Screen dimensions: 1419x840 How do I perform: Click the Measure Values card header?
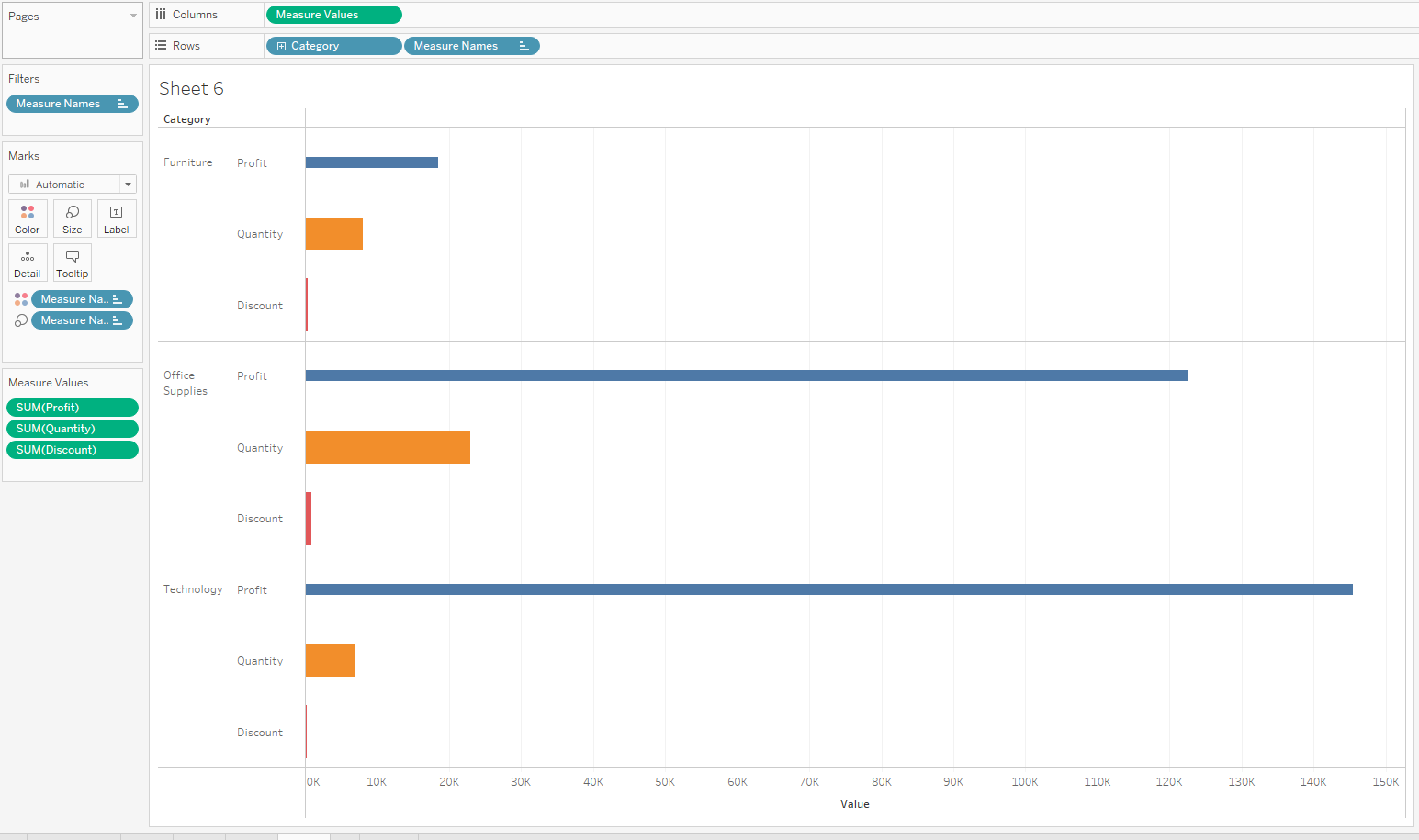coord(49,383)
